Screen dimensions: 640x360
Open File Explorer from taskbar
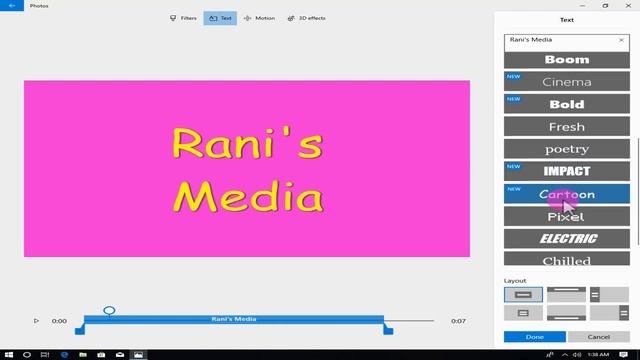click(x=83, y=355)
